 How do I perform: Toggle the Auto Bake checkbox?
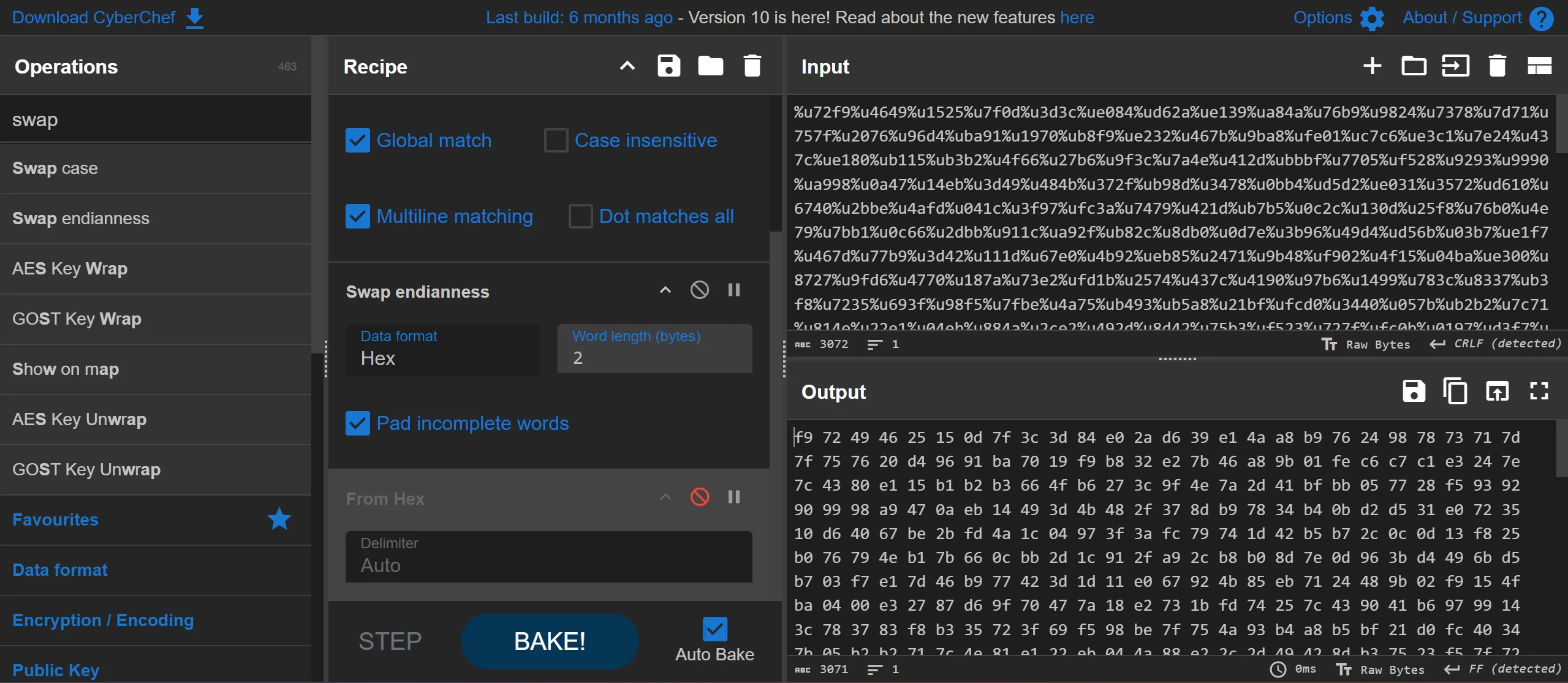(x=714, y=629)
